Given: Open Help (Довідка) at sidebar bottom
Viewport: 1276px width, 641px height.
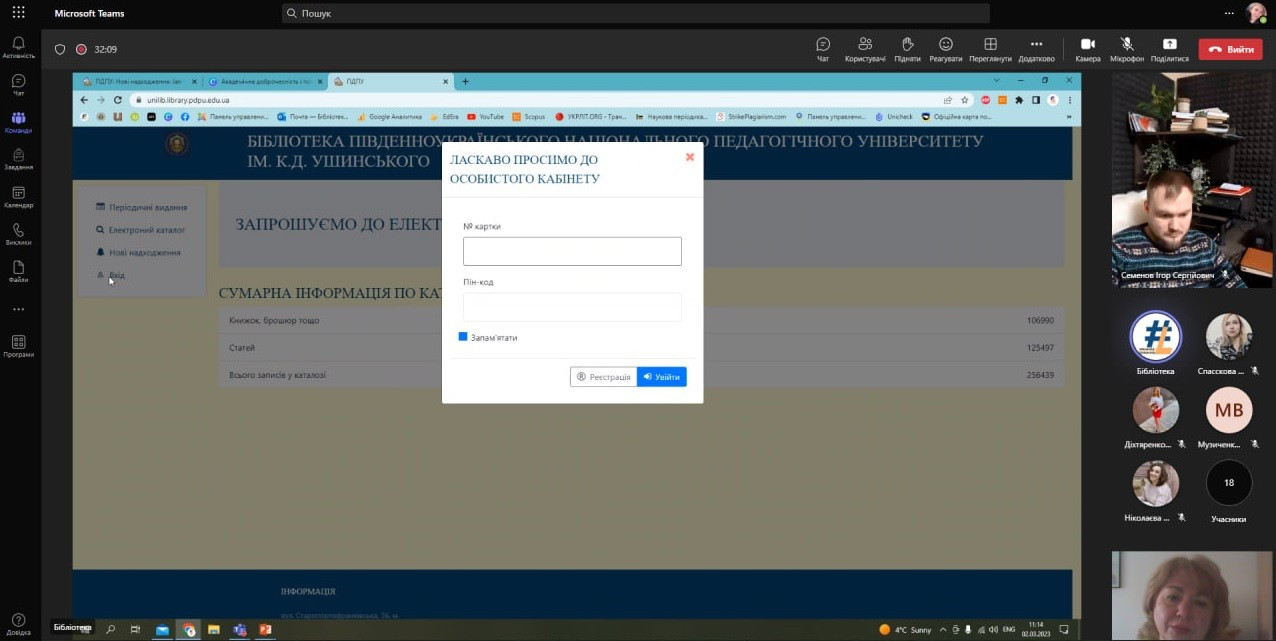Looking at the screenshot, I should tap(18, 623).
